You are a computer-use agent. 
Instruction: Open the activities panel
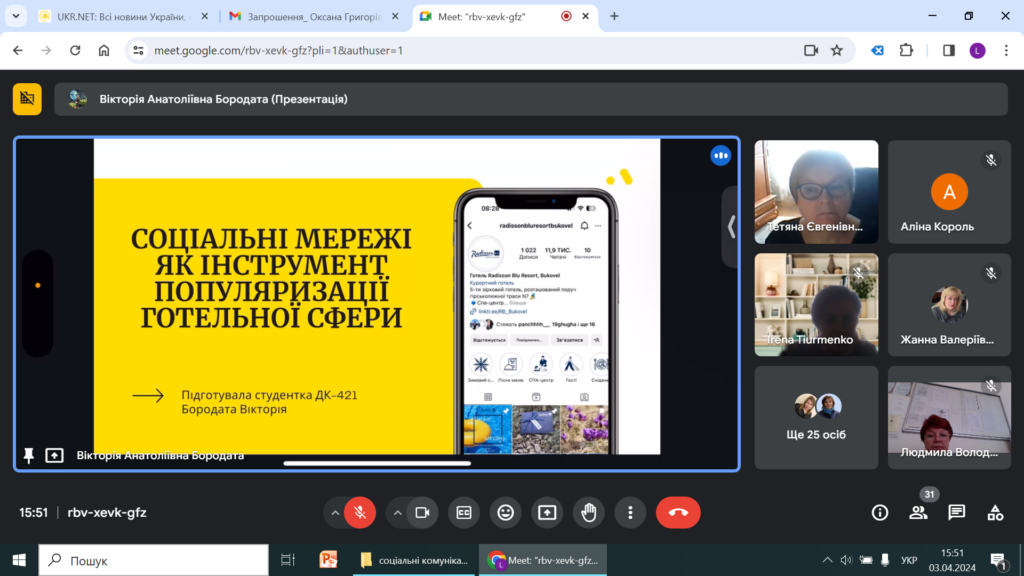(x=995, y=512)
